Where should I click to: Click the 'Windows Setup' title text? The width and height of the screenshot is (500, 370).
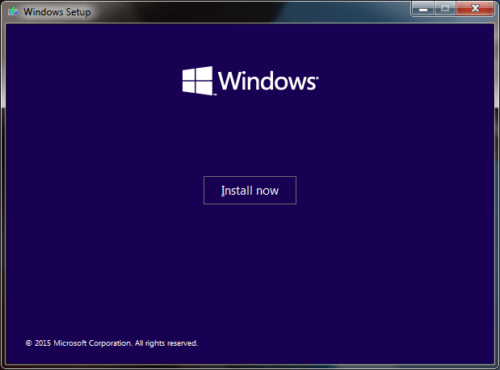57,12
